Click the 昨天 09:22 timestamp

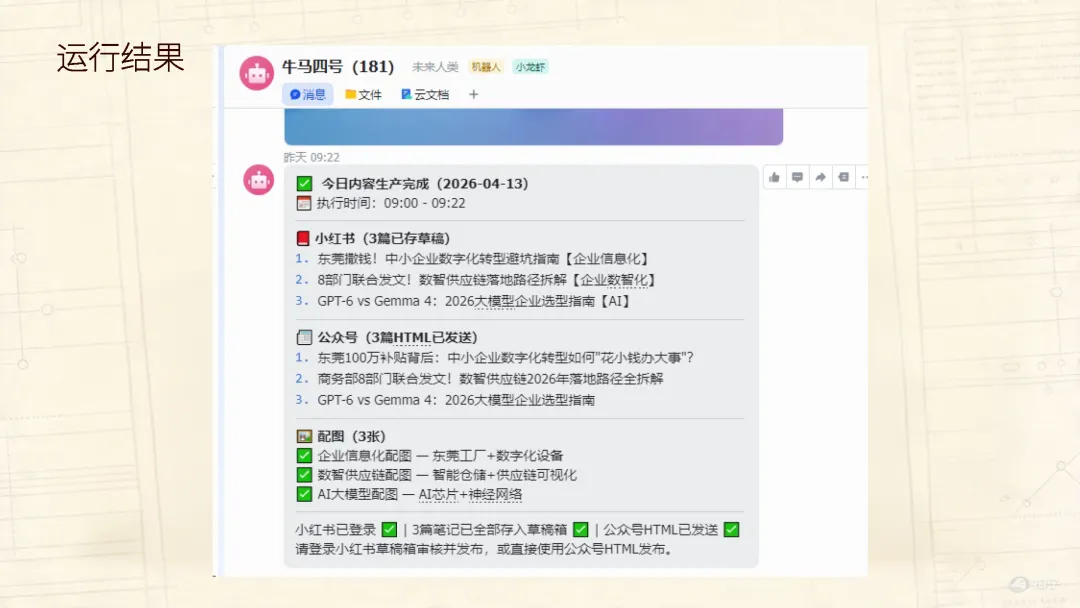click(311, 157)
